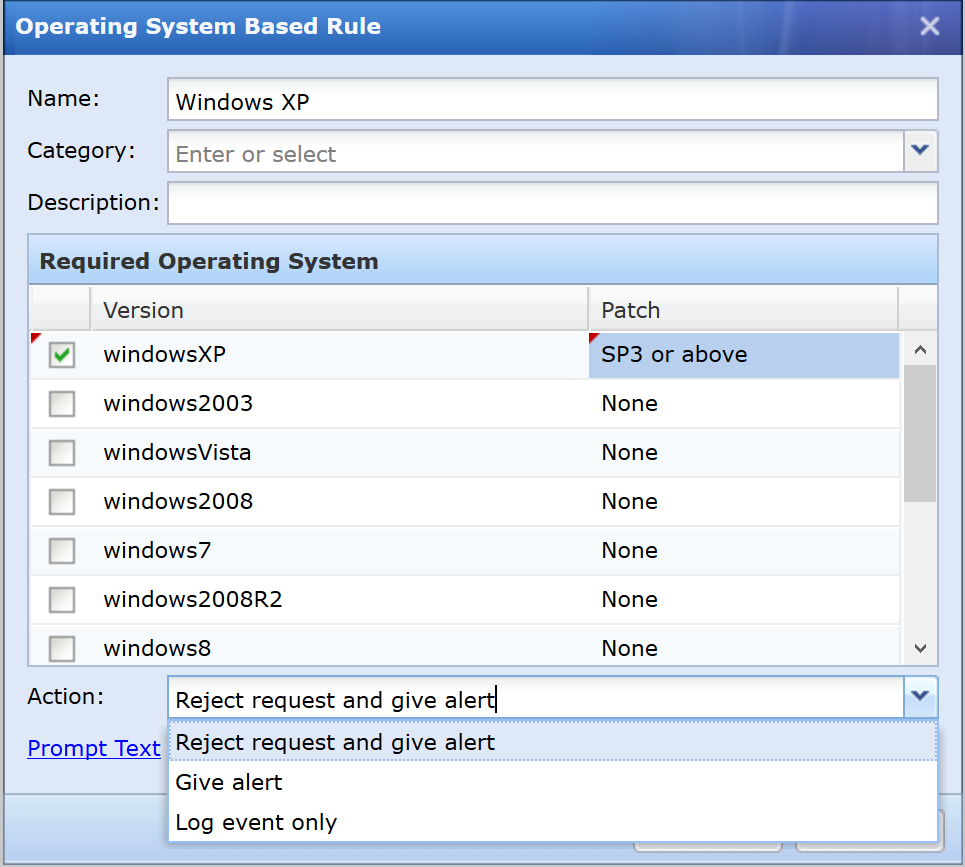Image resolution: width=965 pixels, height=867 pixels.
Task: Close the Operating System Based Rule dialog
Action: [929, 26]
